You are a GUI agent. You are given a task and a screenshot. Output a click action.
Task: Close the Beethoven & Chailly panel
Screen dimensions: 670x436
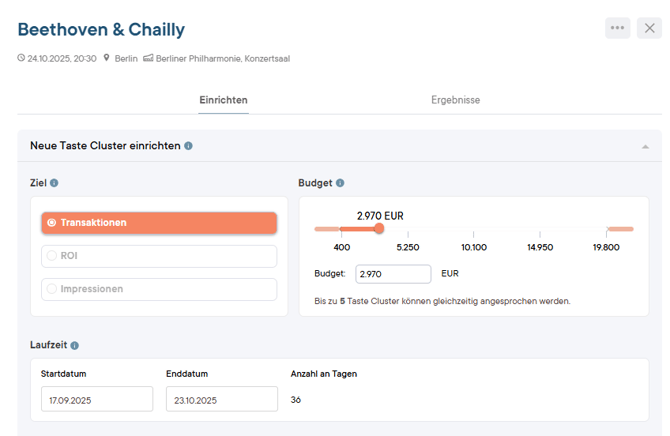click(x=649, y=28)
